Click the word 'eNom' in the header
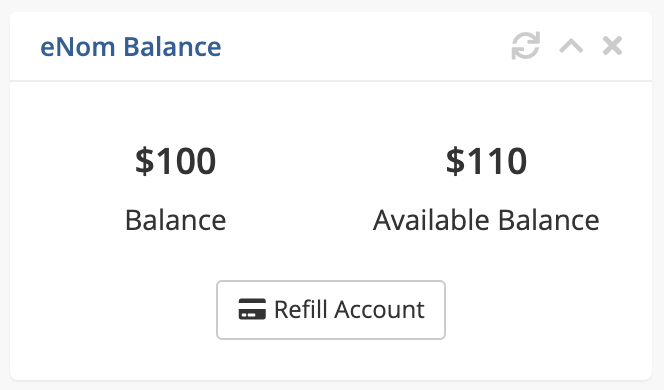The height and width of the screenshot is (390, 664). pyautogui.click(x=77, y=47)
